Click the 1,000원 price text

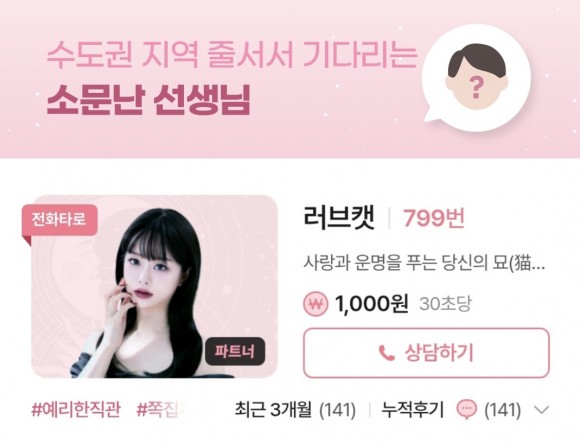click(x=371, y=304)
